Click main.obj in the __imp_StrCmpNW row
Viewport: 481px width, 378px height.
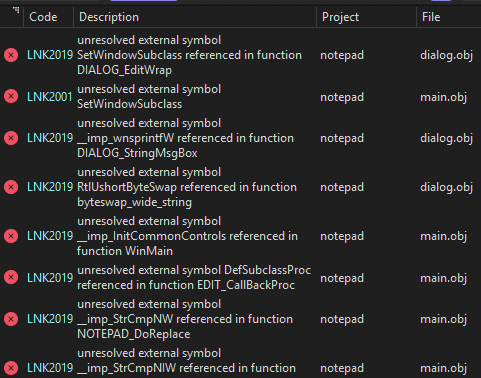(x=443, y=319)
